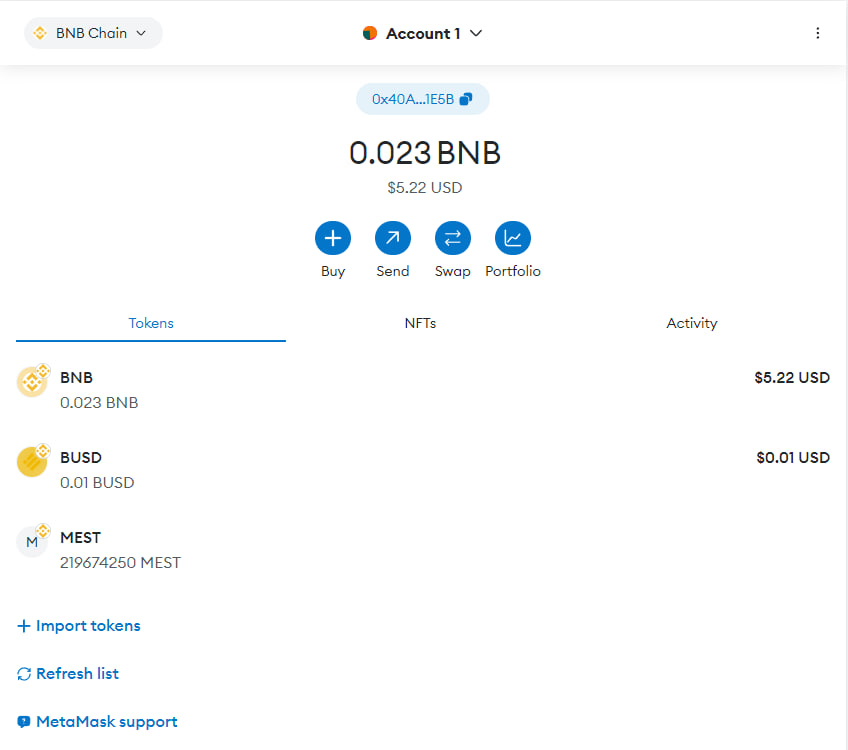Click the BNB Chain network logo
The image size is (848, 750).
click(x=40, y=33)
